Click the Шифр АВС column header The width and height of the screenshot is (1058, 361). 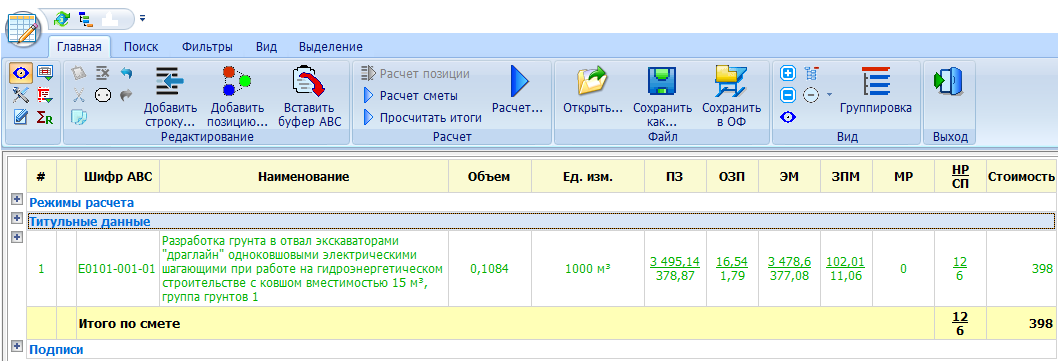click(118, 177)
